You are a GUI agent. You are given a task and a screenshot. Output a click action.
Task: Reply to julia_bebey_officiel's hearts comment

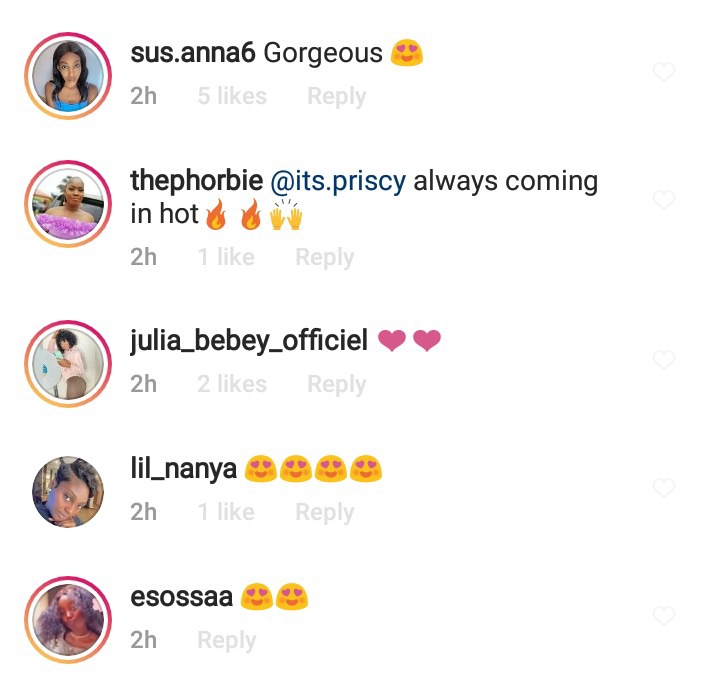[x=337, y=384]
